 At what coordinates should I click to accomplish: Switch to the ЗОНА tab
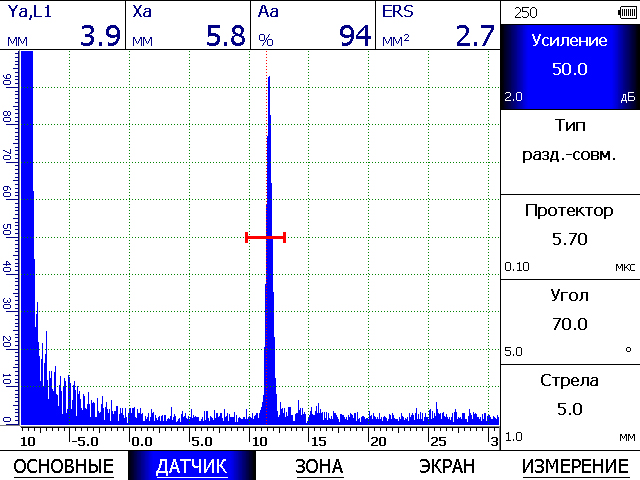pyautogui.click(x=319, y=466)
